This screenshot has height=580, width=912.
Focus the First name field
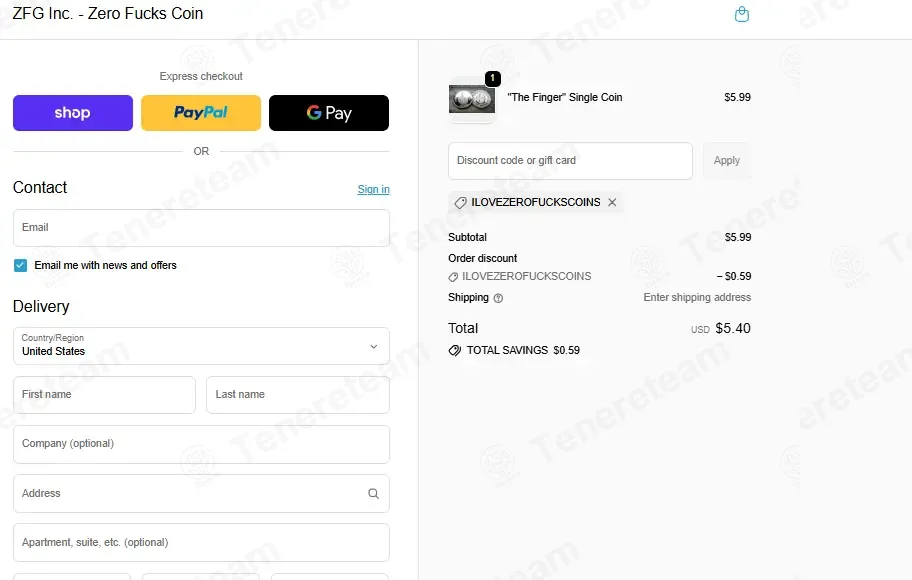(104, 395)
